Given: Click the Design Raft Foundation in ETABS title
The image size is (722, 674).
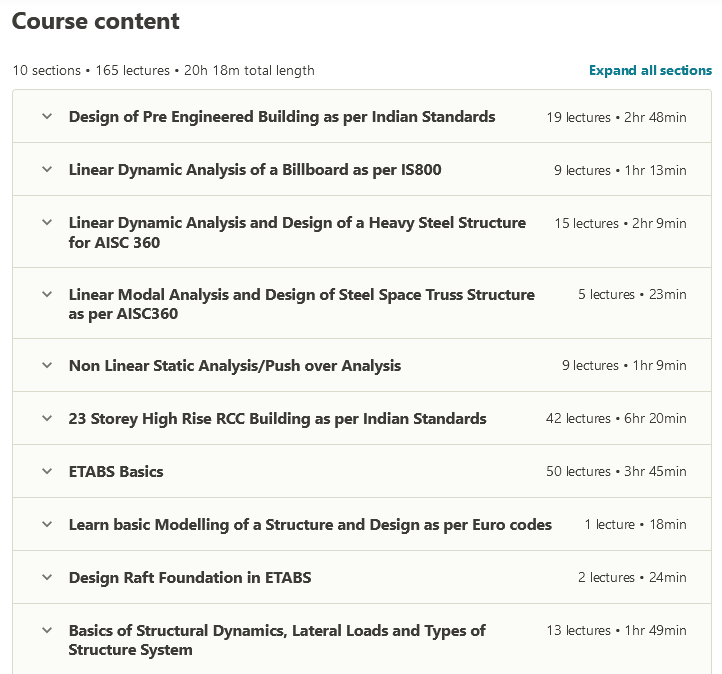Looking at the screenshot, I should click(x=190, y=578).
